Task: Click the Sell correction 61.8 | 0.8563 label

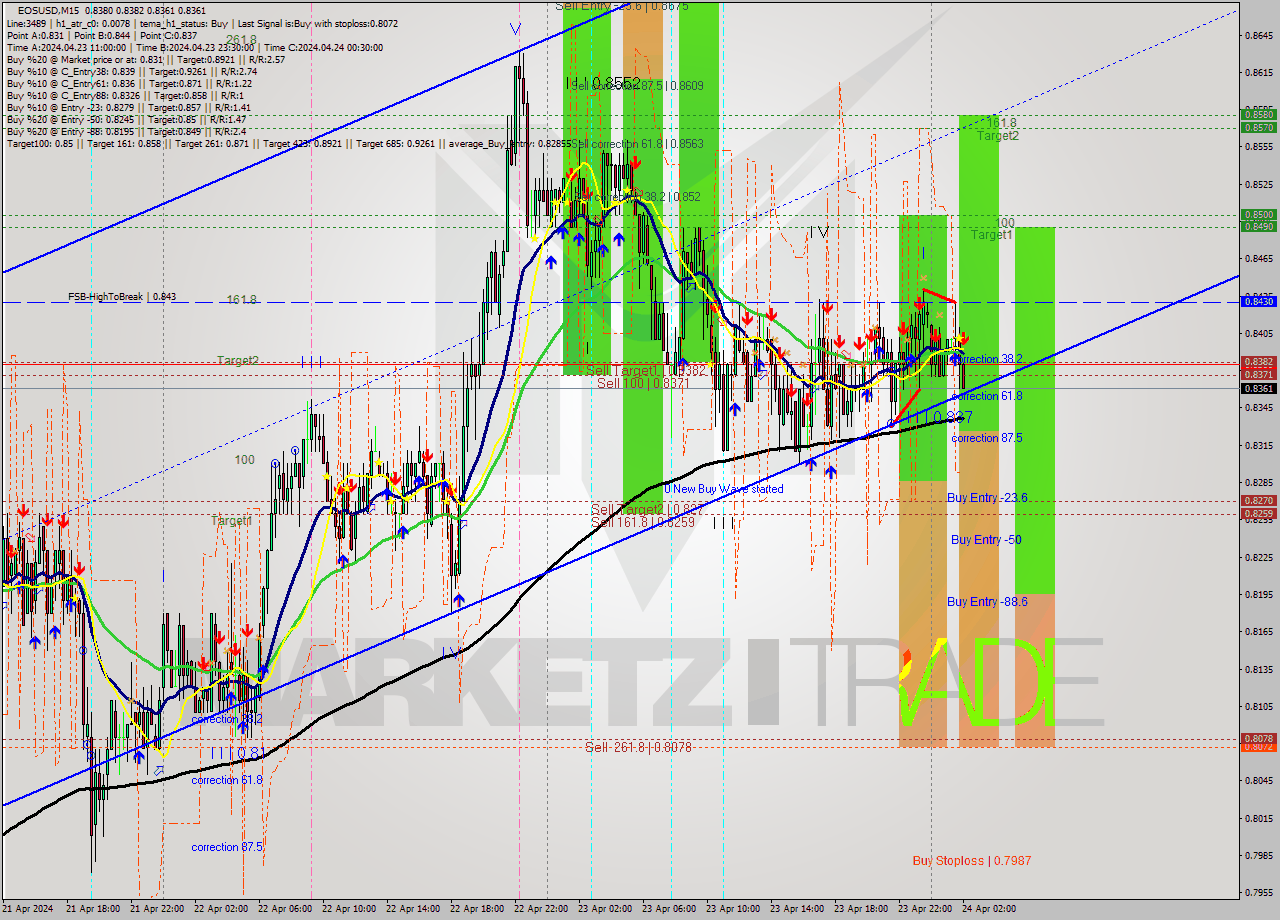Action: click(x=637, y=144)
